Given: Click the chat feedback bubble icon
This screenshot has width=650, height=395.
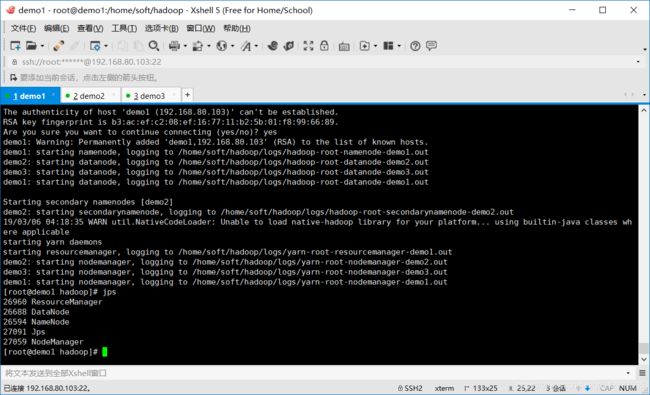Looking at the screenshot, I should pyautogui.click(x=431, y=46).
